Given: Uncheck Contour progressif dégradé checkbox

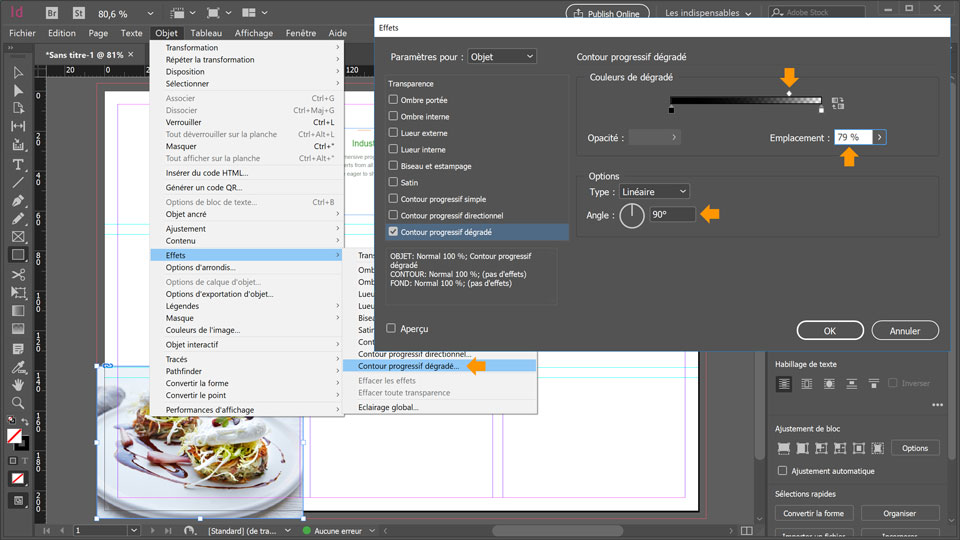Looking at the screenshot, I should [393, 231].
